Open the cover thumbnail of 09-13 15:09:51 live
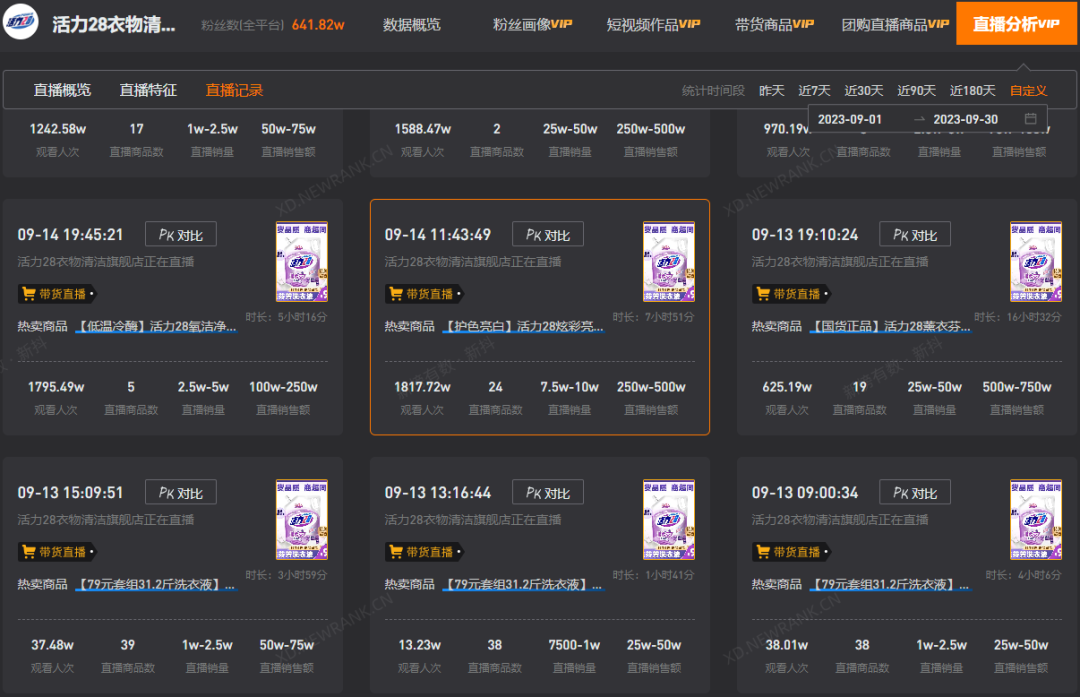1080x697 pixels. 302,519
